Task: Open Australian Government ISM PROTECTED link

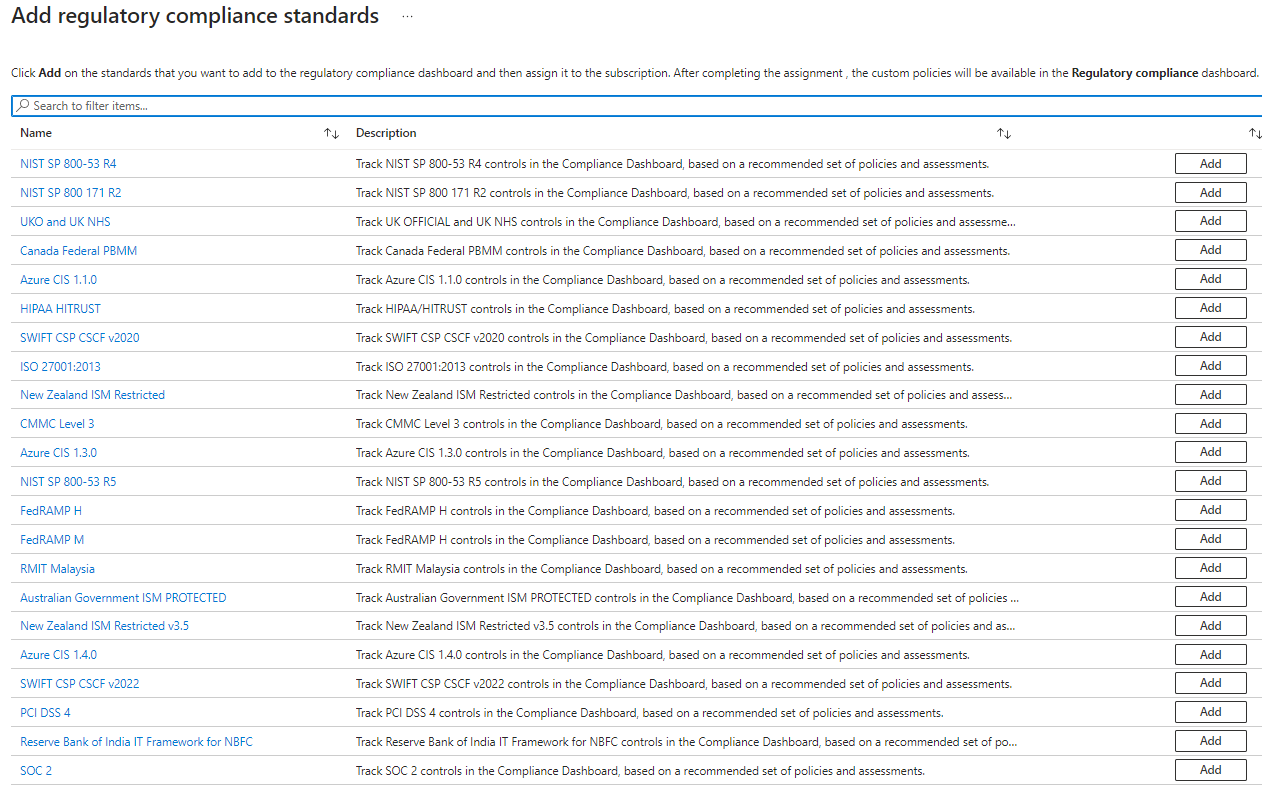Action: tap(123, 598)
